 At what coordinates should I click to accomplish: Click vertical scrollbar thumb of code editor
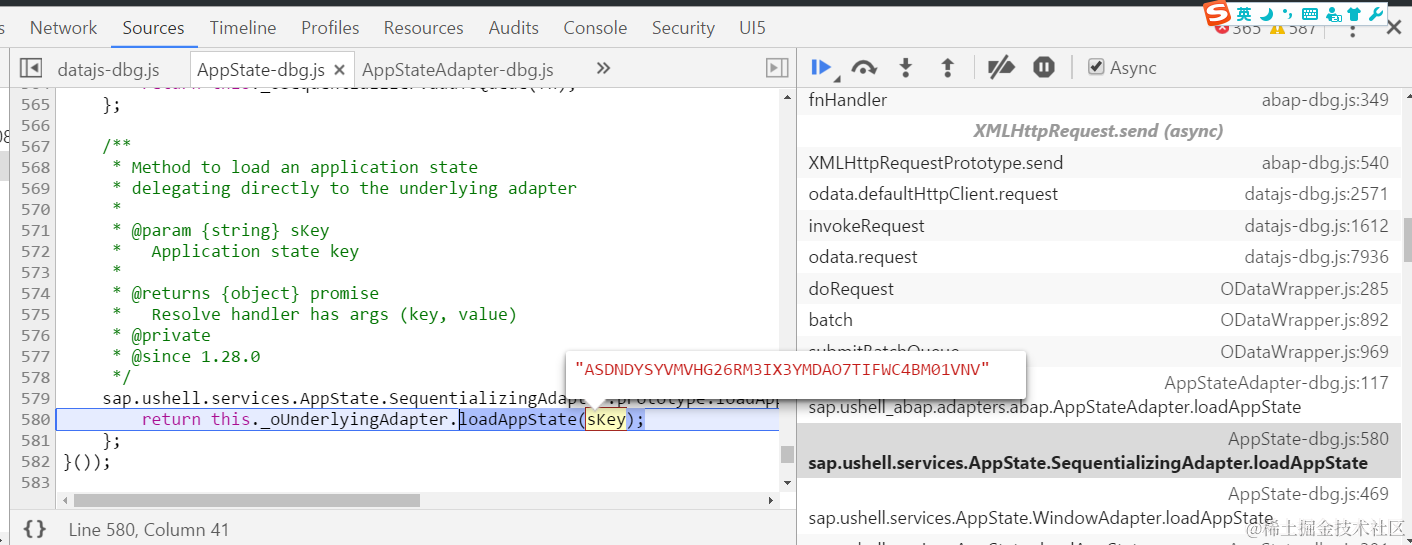(x=787, y=455)
